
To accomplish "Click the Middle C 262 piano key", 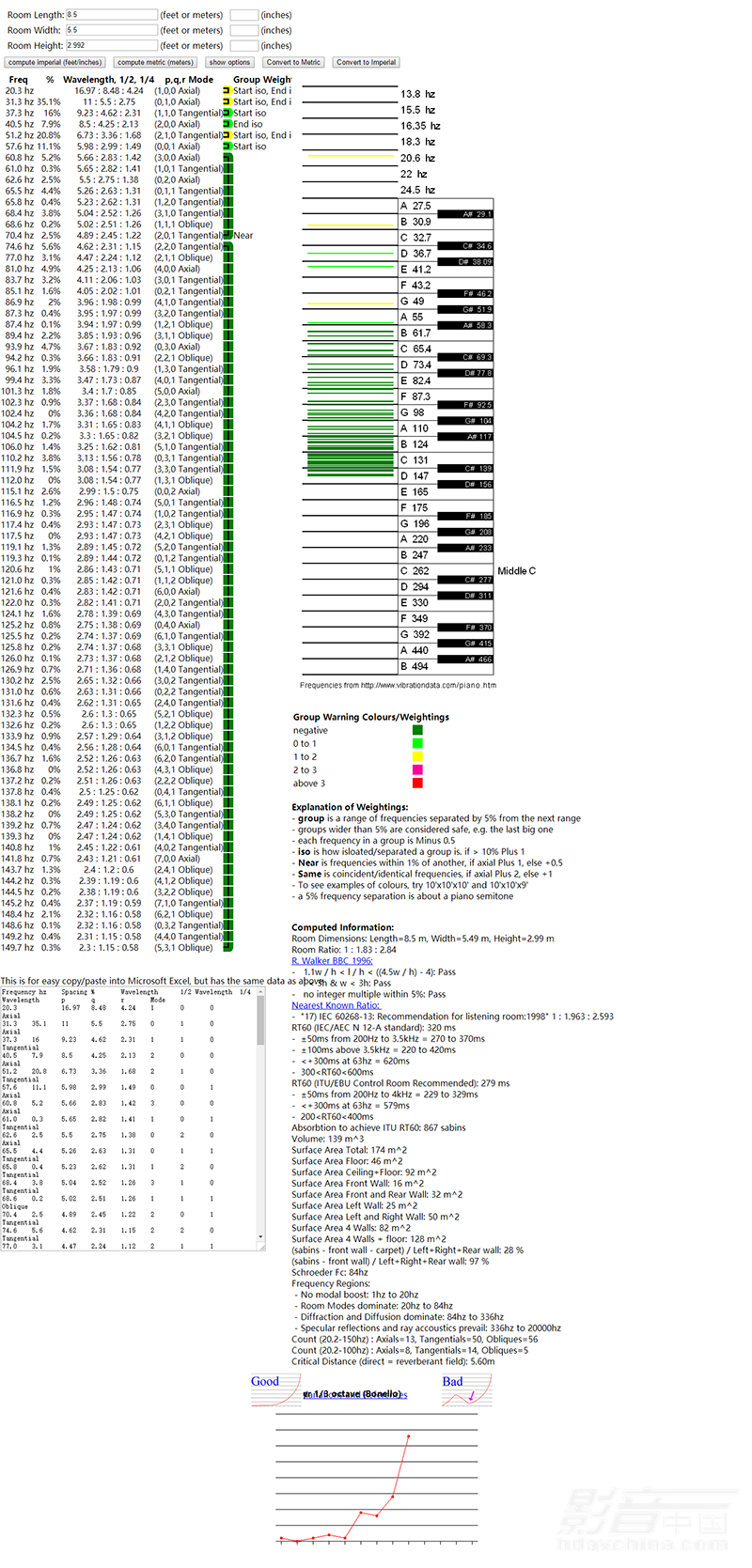I will click(446, 571).
